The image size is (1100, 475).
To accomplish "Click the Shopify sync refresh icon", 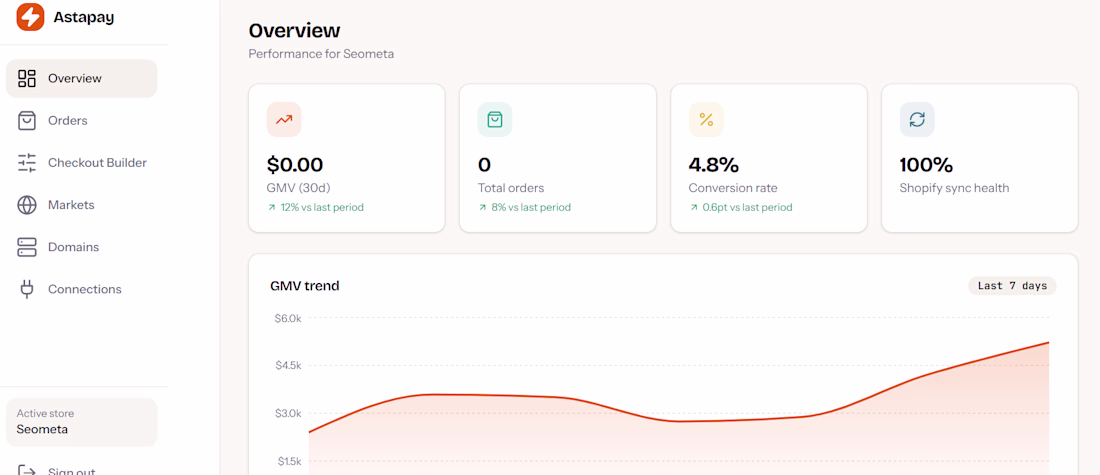I will pyautogui.click(x=917, y=119).
